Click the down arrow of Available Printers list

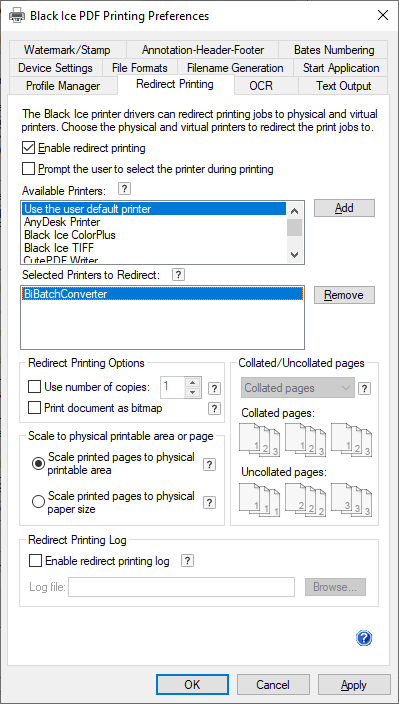tap(294, 255)
